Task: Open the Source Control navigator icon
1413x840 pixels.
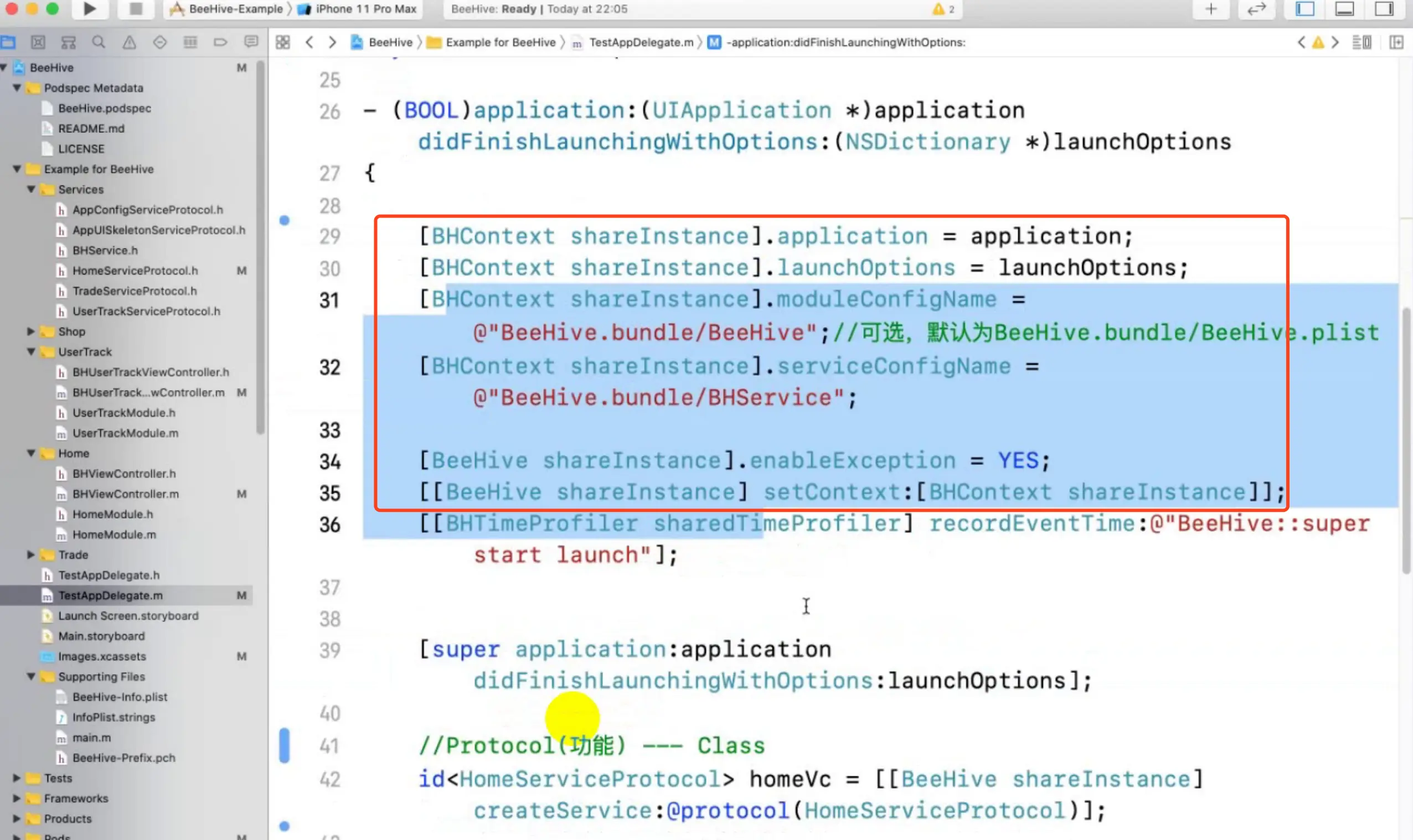Action: coord(38,43)
